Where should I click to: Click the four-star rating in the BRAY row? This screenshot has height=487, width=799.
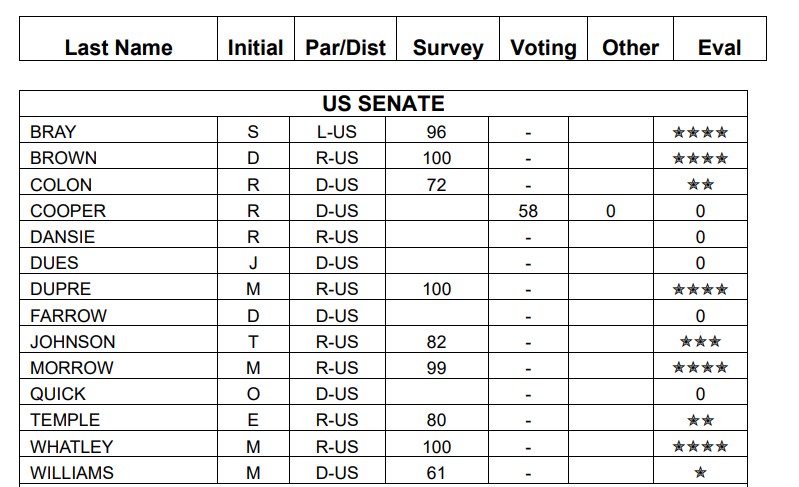coord(700,132)
